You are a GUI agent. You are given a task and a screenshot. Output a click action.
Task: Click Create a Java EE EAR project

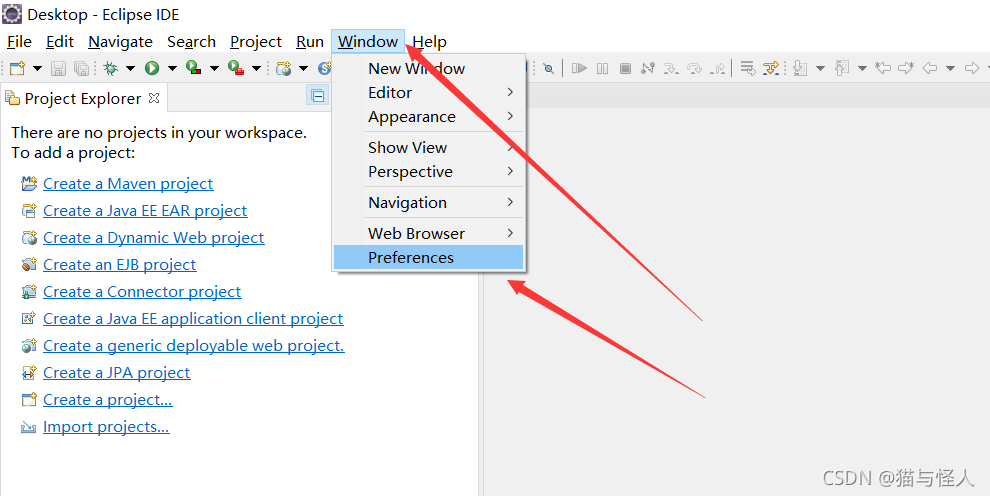click(145, 211)
